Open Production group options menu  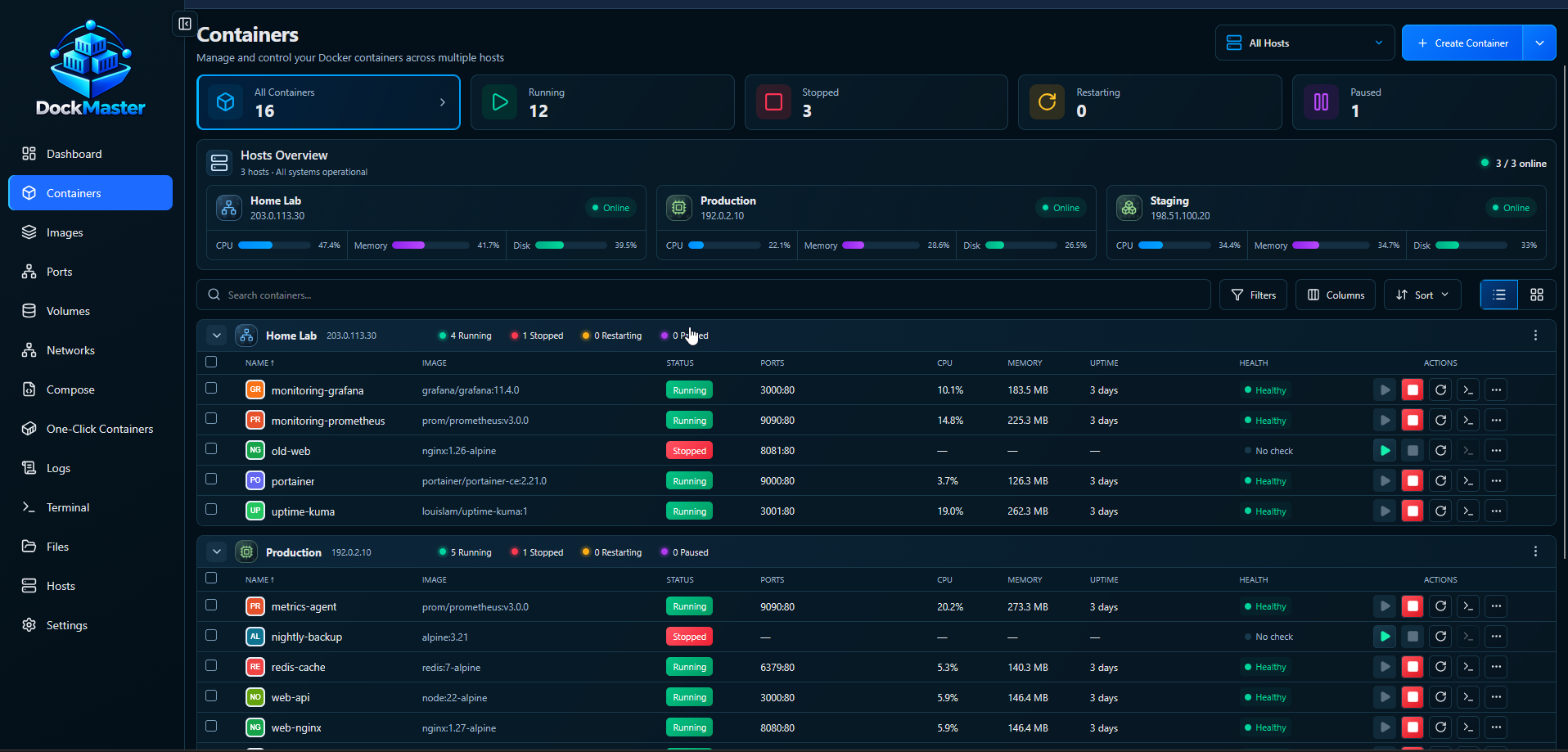click(x=1535, y=552)
